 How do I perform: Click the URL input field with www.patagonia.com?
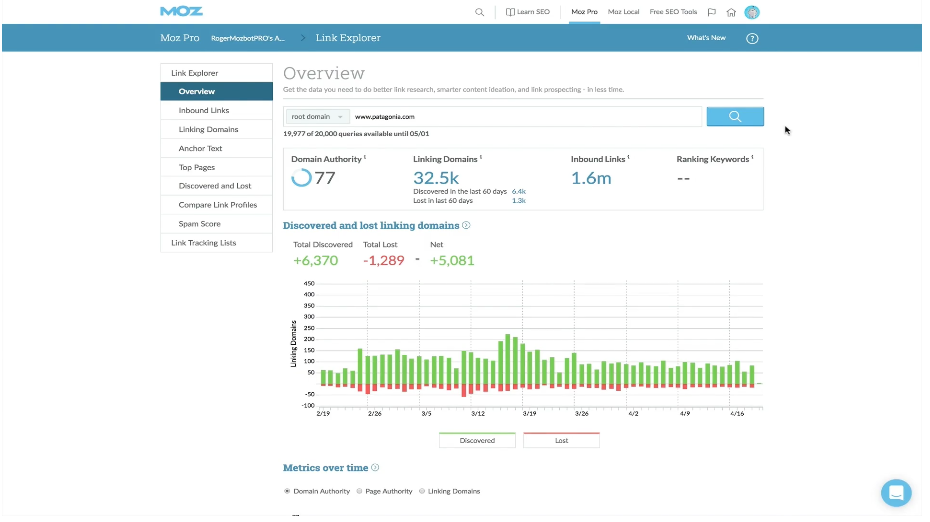[x=525, y=116]
